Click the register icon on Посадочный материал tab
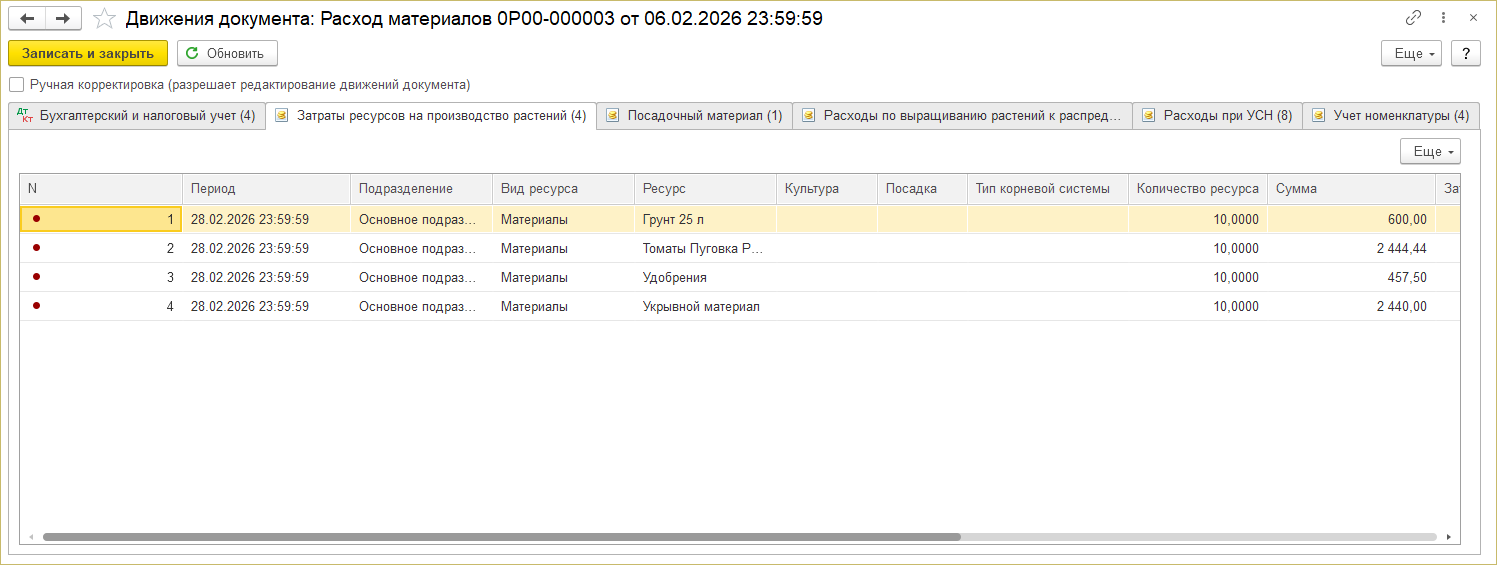 pos(612,116)
